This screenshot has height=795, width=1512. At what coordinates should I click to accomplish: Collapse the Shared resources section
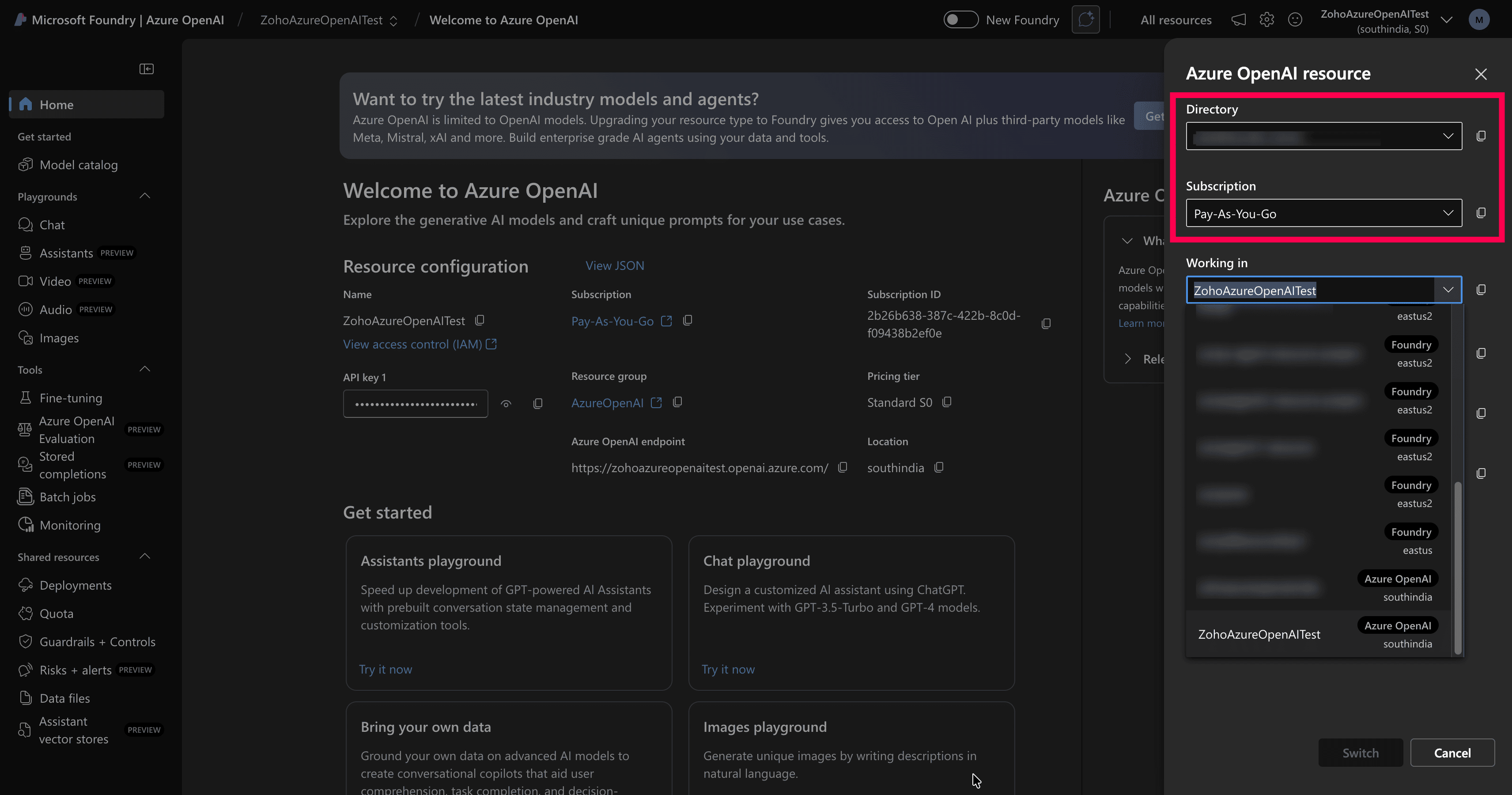point(145,556)
